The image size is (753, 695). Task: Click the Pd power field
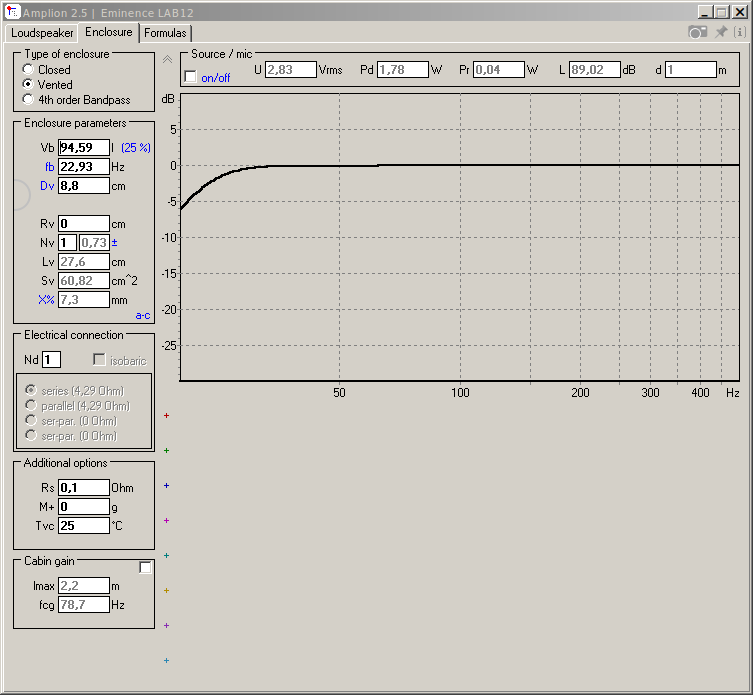tap(402, 70)
